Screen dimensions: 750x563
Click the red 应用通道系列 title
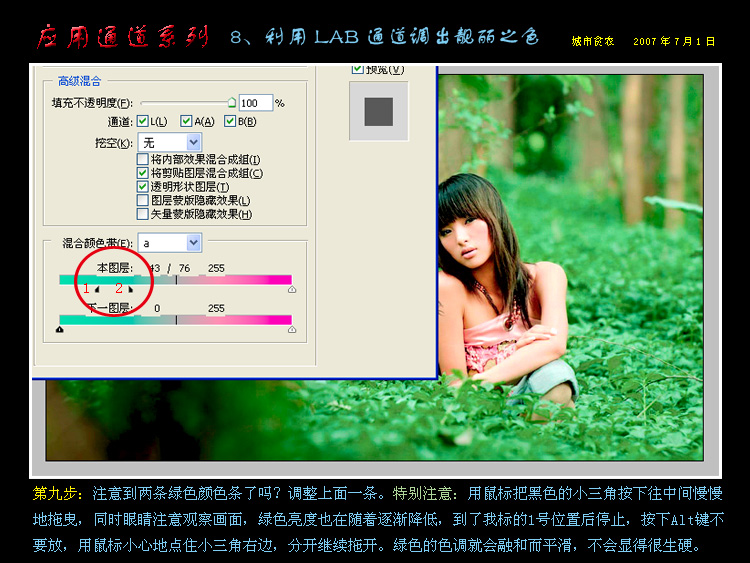[122, 37]
